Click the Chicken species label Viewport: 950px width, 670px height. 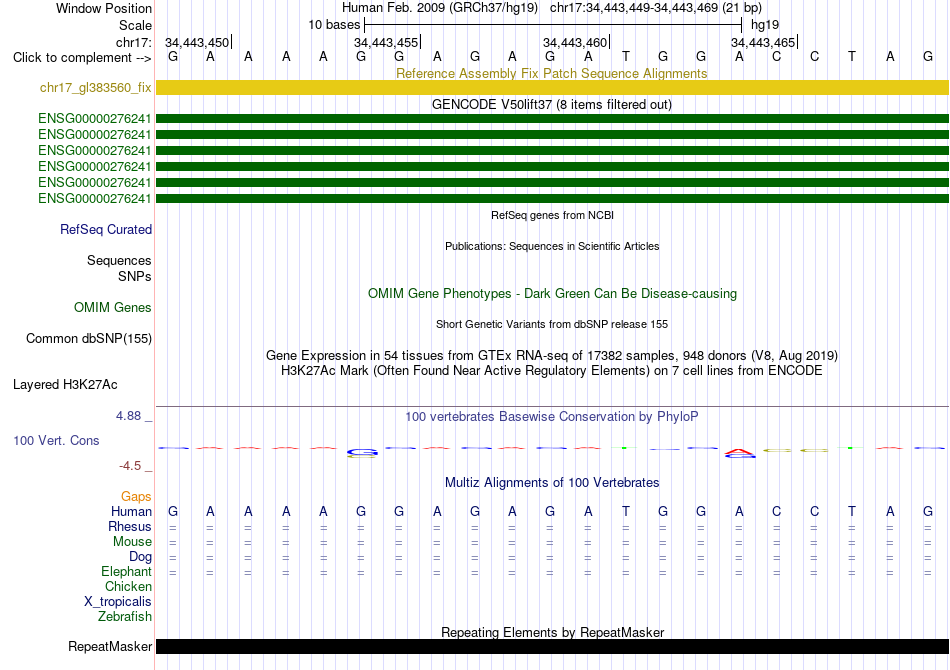128,586
